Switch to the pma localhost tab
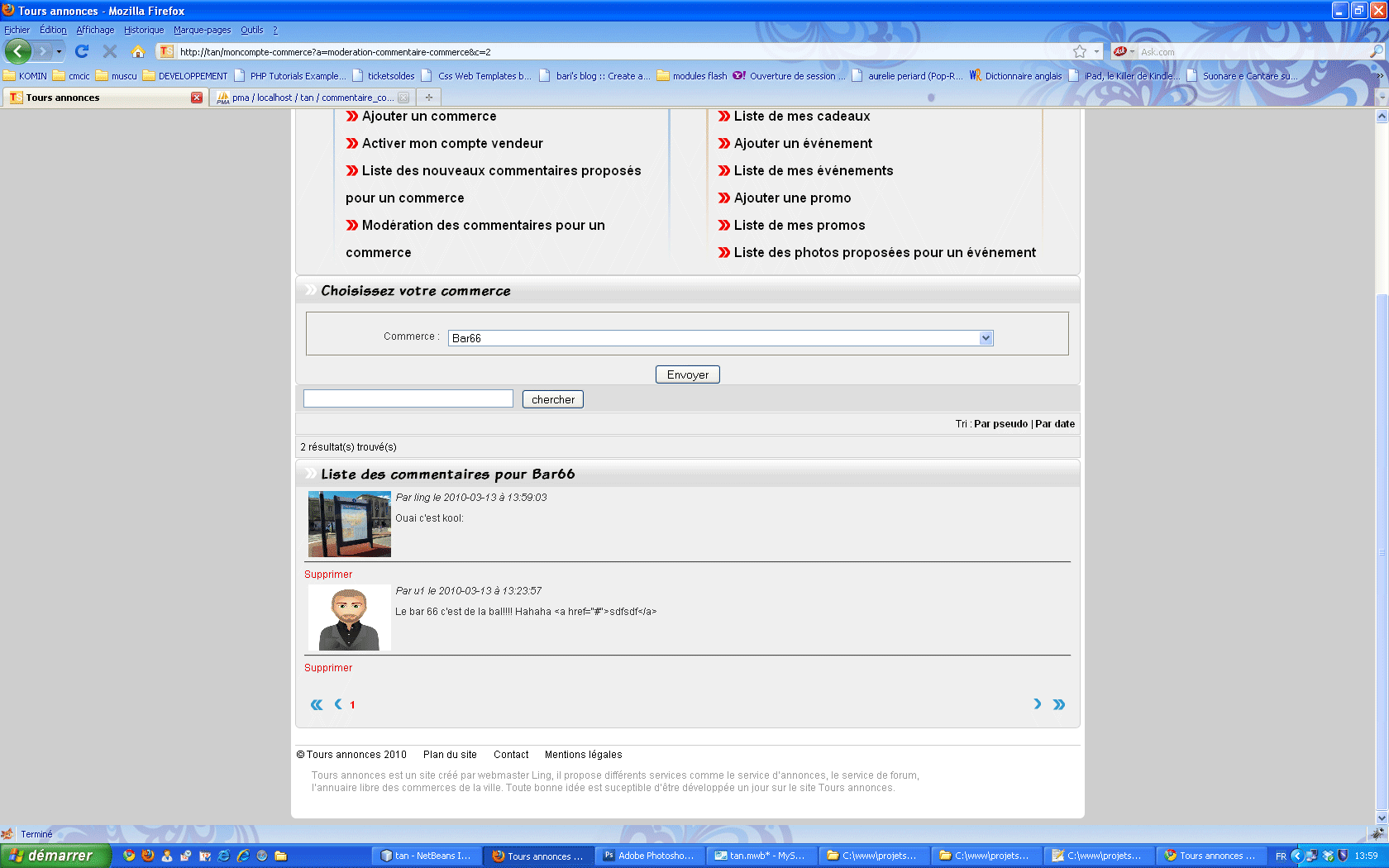Image resolution: width=1389 pixels, height=868 pixels. point(312,98)
